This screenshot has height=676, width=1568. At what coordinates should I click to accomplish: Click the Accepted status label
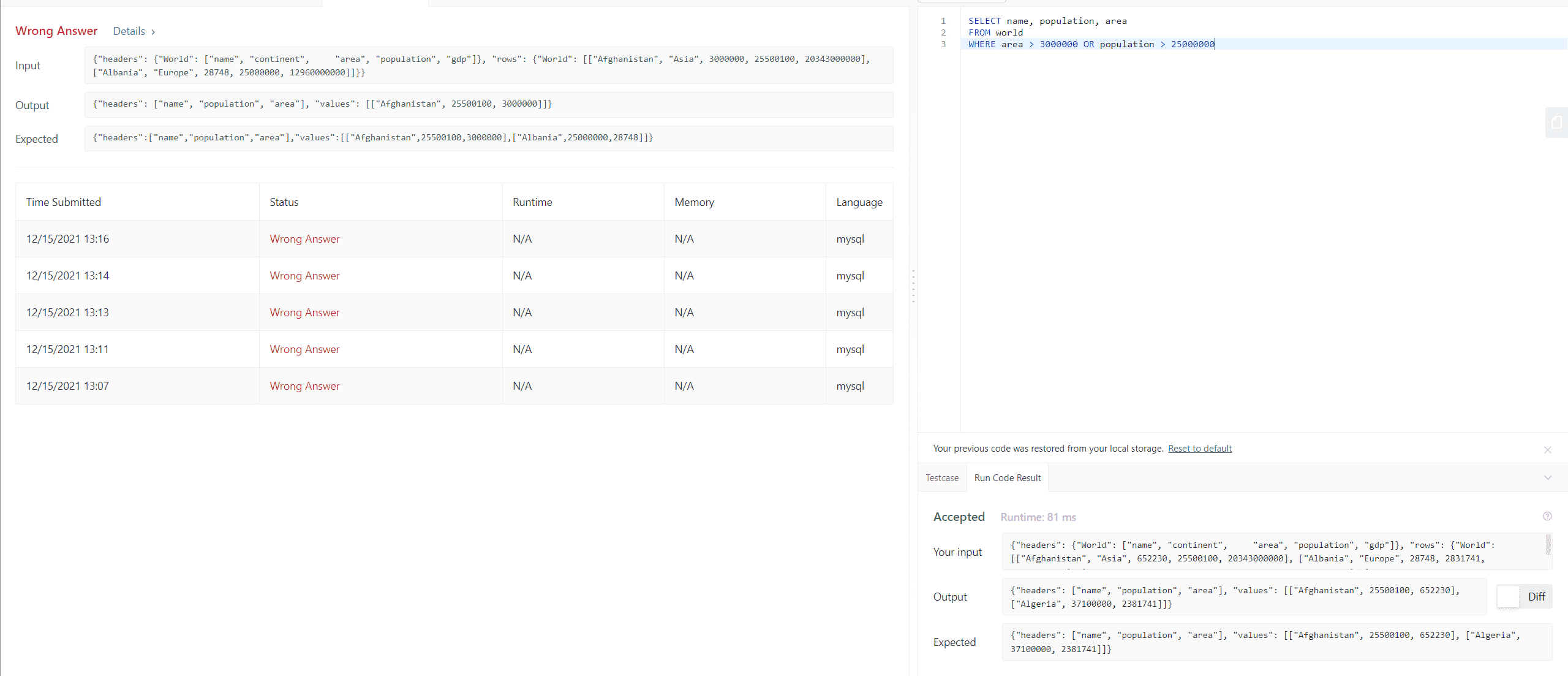click(959, 517)
